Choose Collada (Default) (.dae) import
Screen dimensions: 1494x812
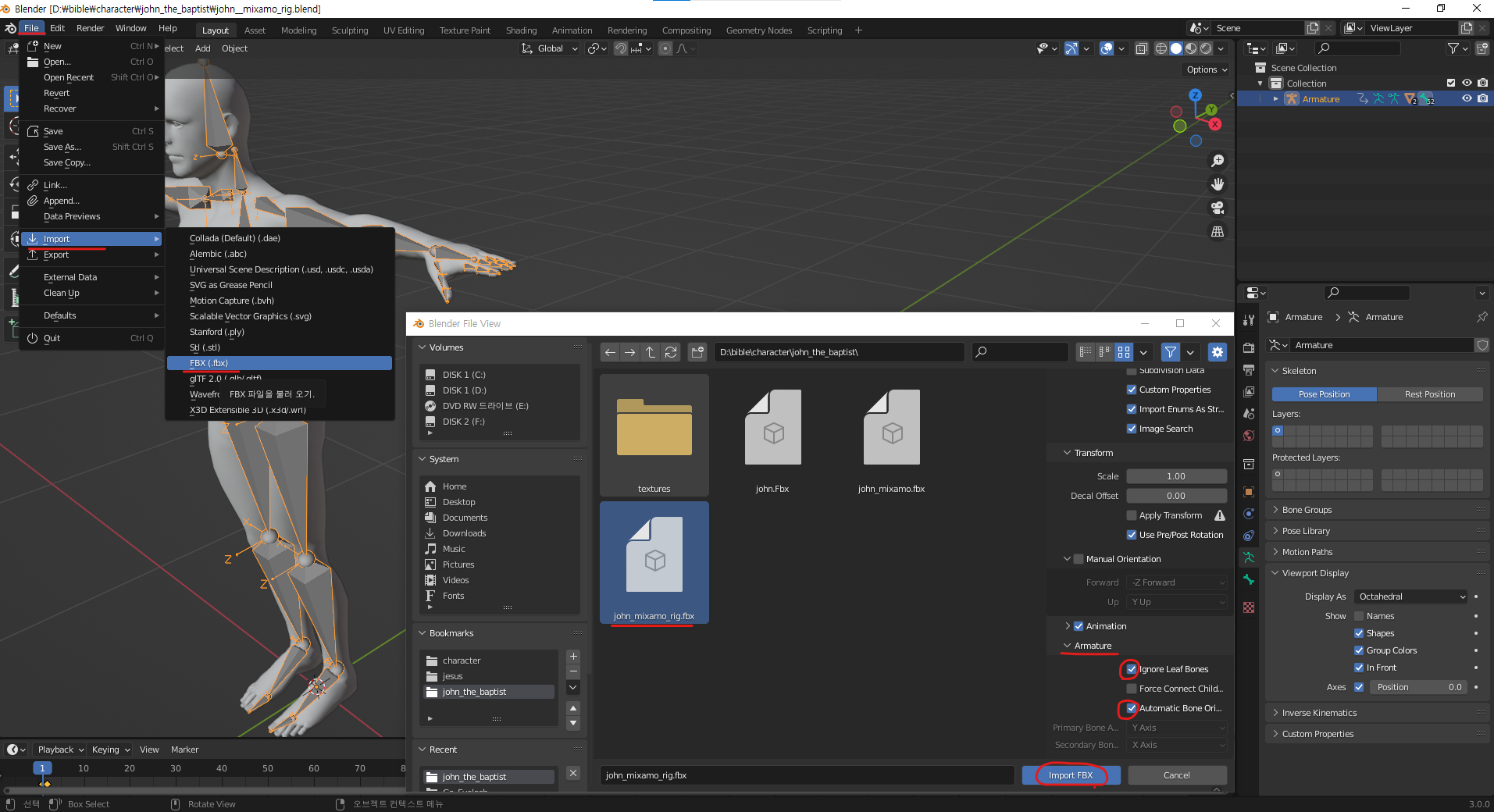280,238
